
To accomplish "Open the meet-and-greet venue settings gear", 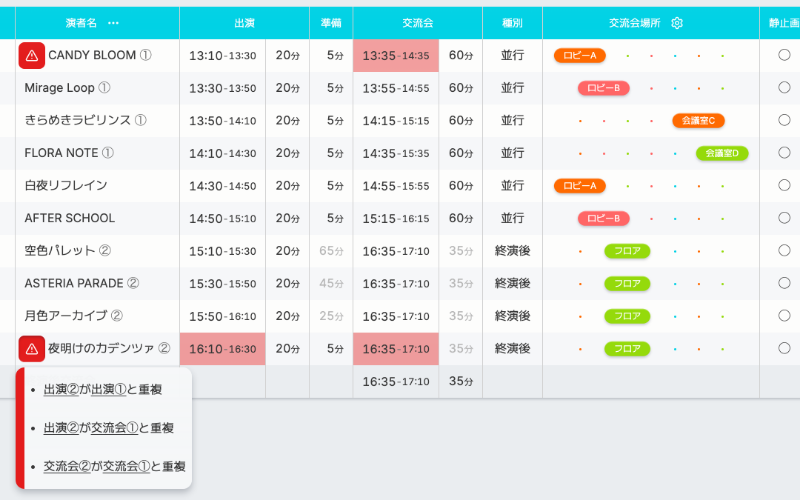I will (677, 23).
